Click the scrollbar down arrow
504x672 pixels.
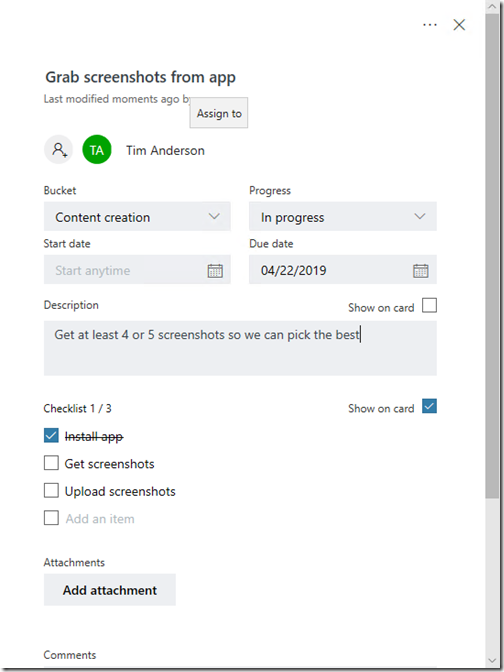[492, 660]
